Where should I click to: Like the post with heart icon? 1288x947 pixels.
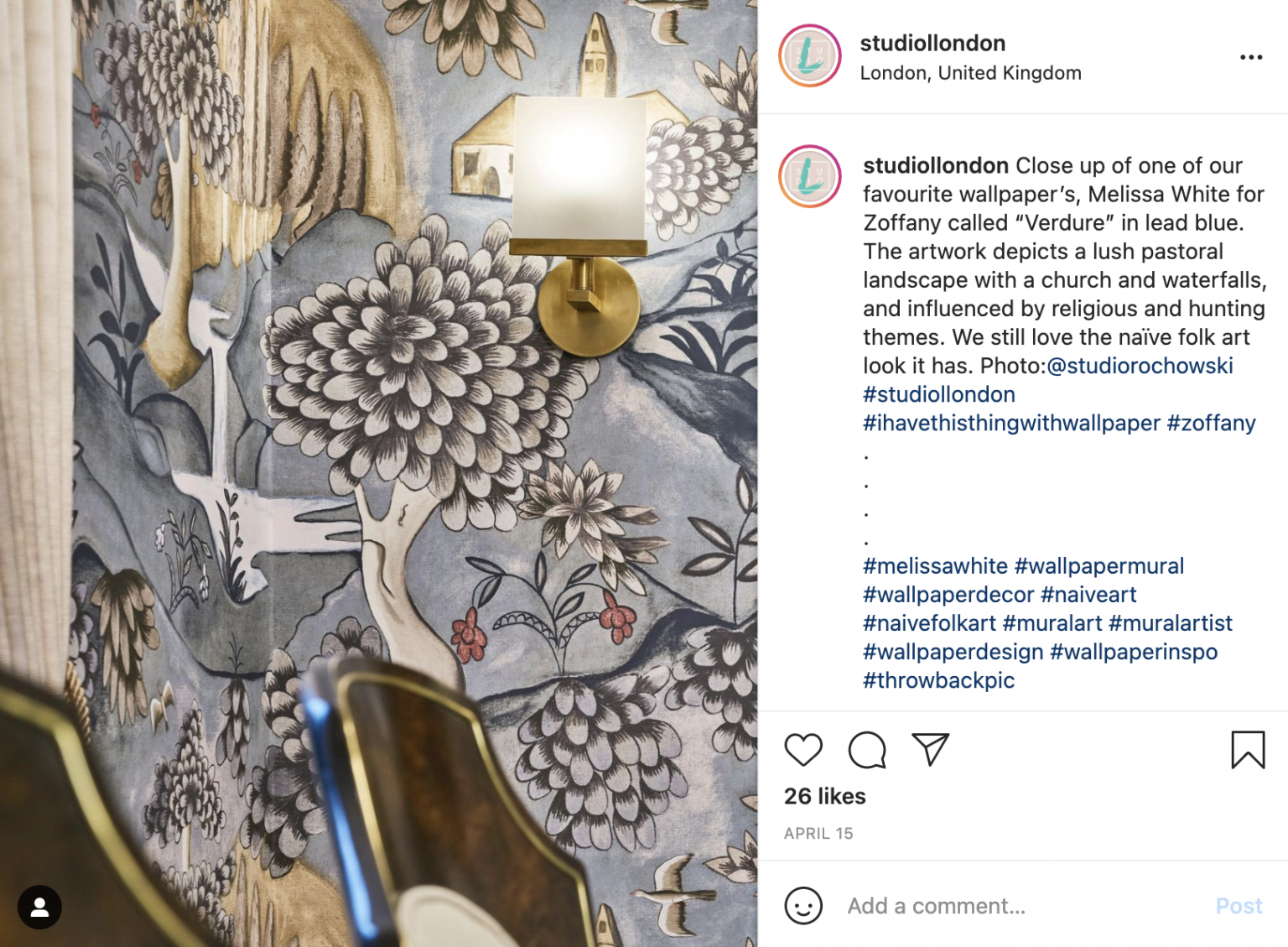pos(803,750)
